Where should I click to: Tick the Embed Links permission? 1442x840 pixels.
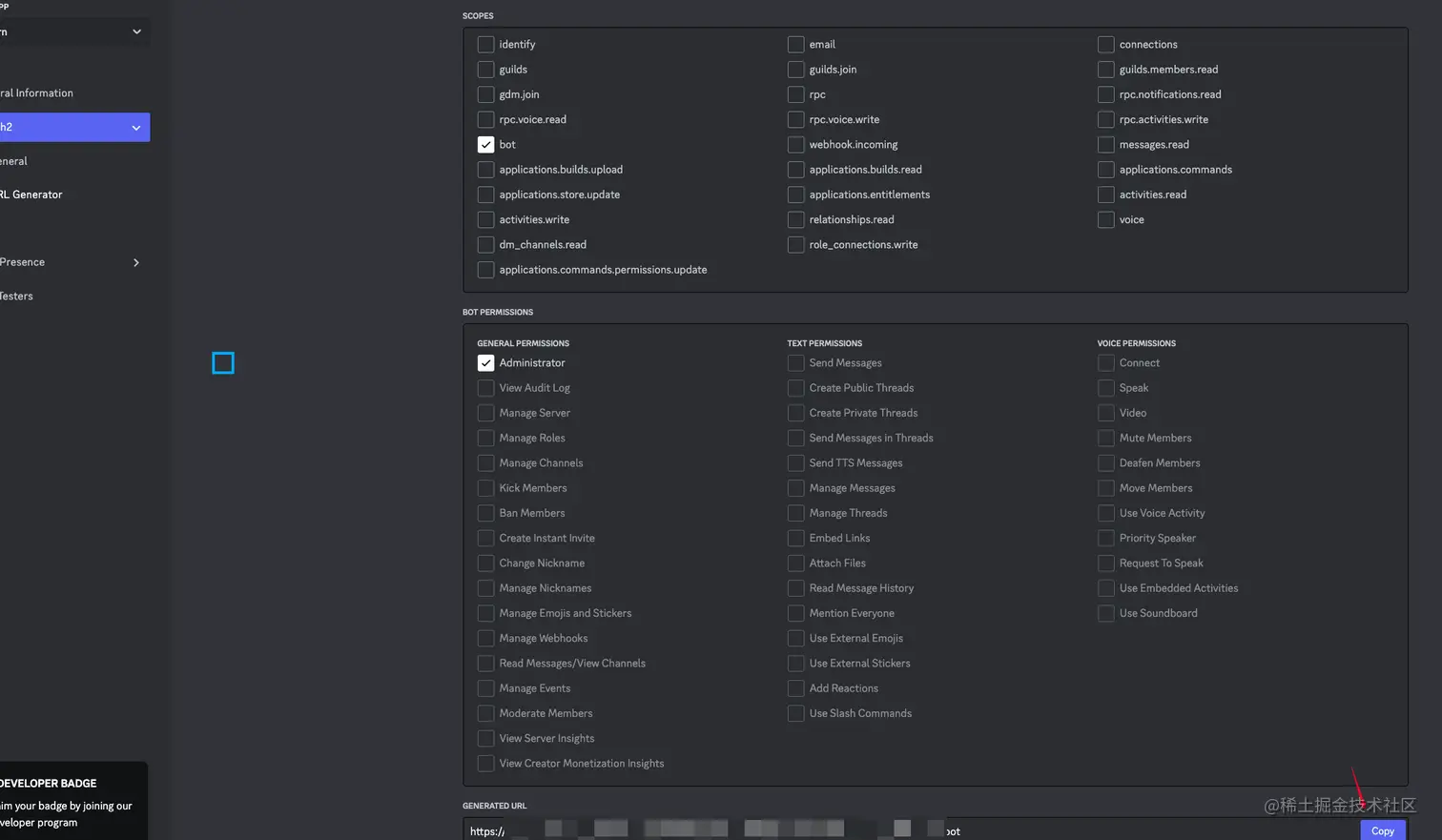click(796, 539)
